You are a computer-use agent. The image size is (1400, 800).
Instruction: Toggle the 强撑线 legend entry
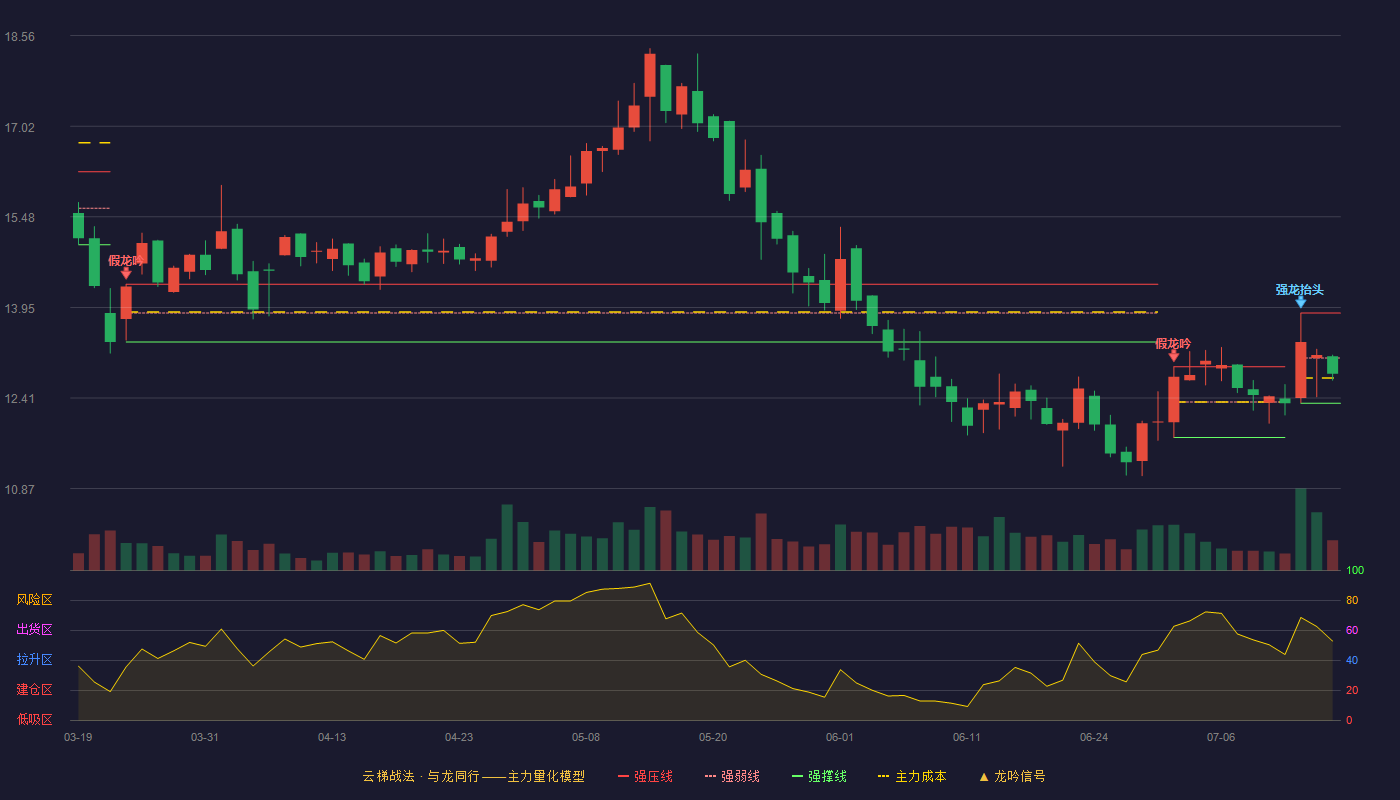819,776
